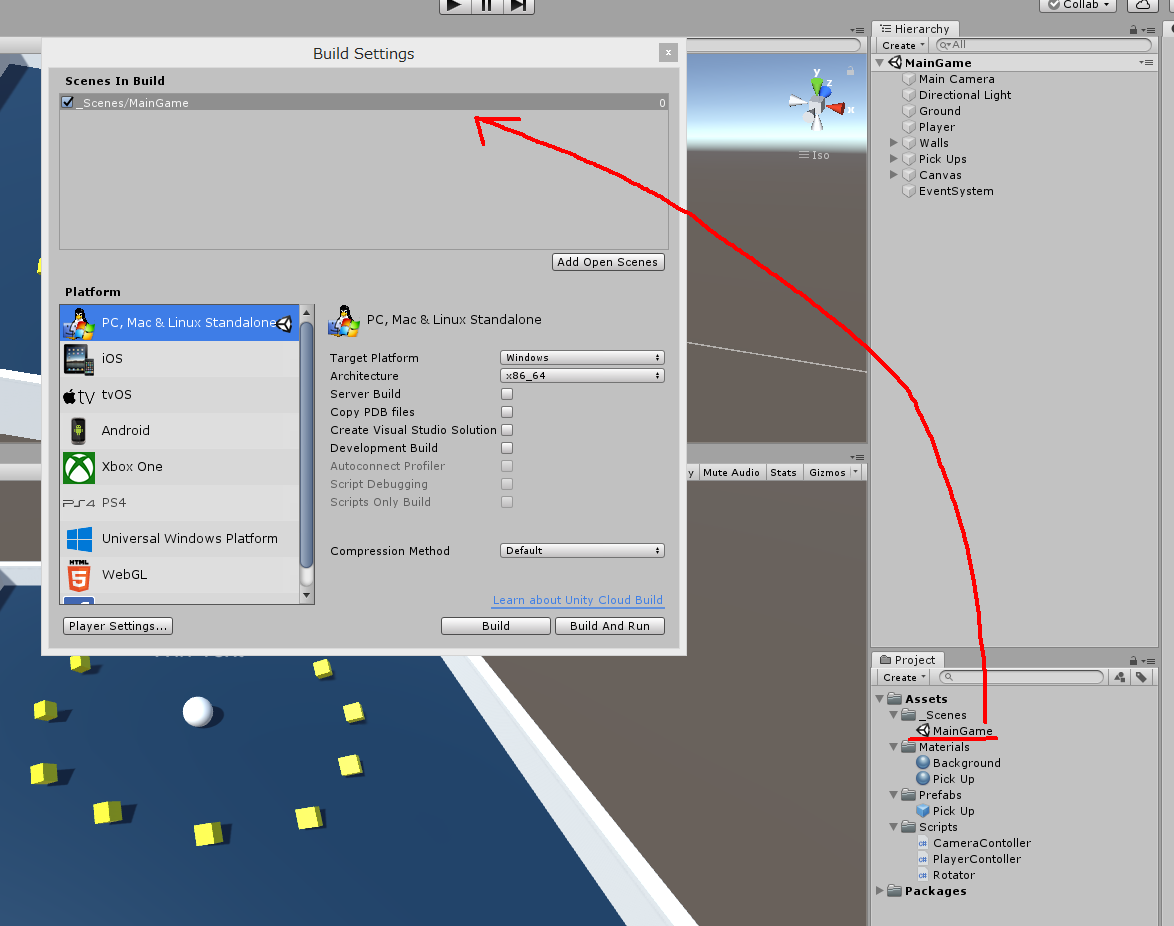Viewport: 1174px width, 926px height.
Task: Open the cloud services icon
Action: click(1143, 4)
